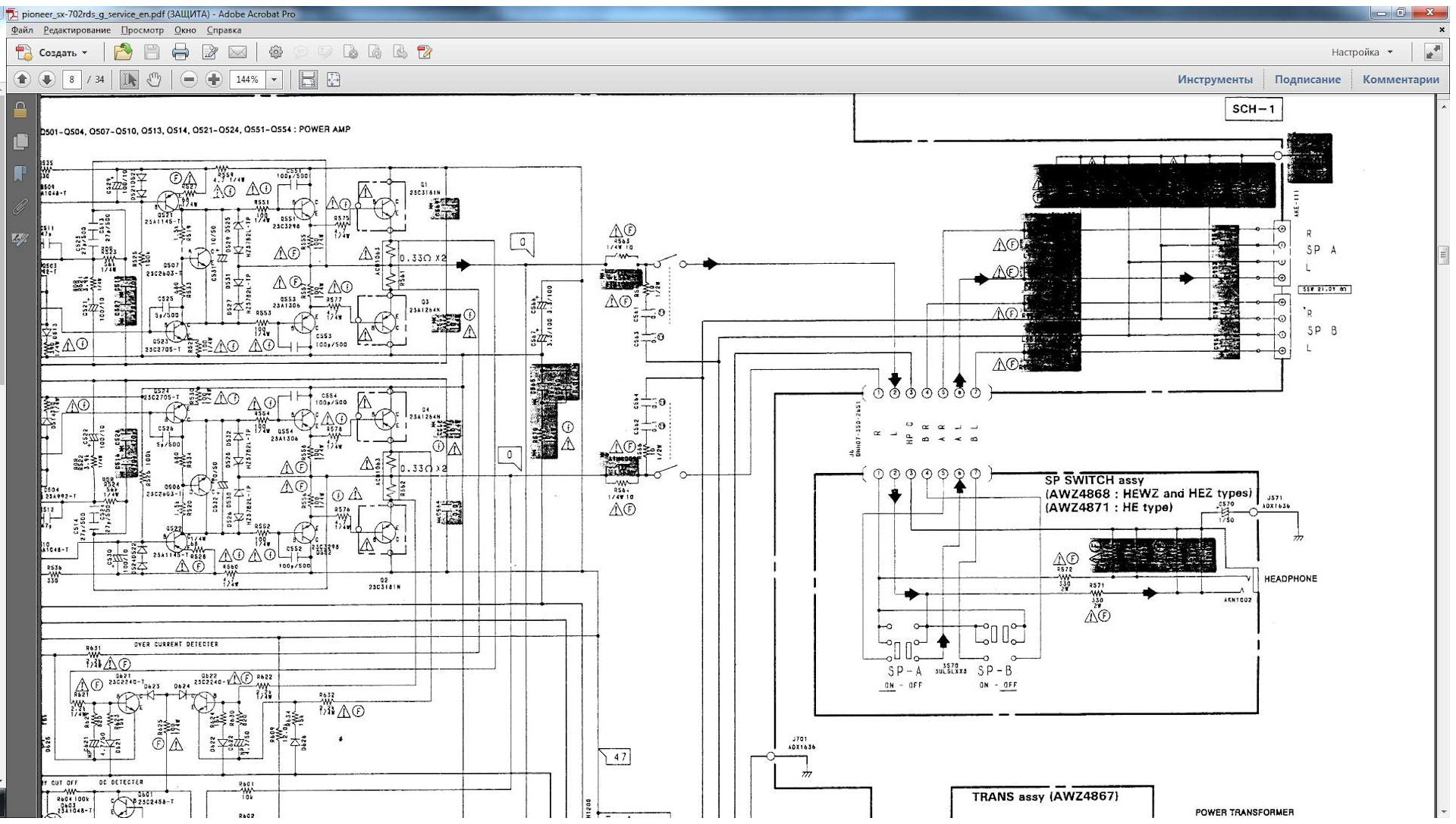Open the Подписание pane
1456x824 pixels.
pyautogui.click(x=1307, y=80)
